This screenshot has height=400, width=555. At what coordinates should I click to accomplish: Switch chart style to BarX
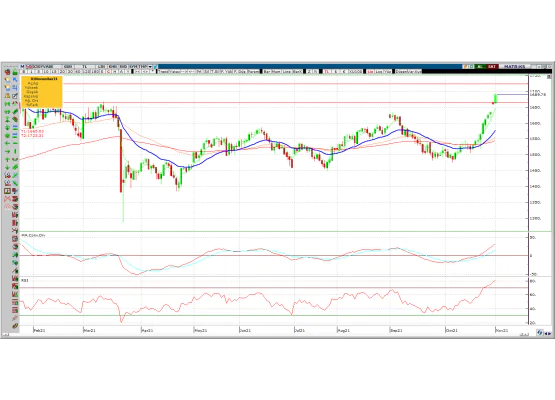coord(297,71)
